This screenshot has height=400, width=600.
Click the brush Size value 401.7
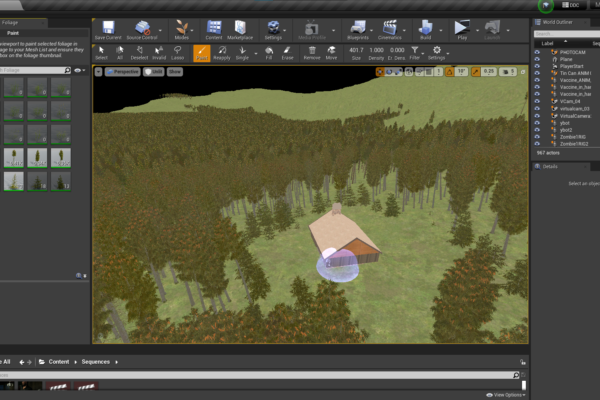pyautogui.click(x=356, y=50)
